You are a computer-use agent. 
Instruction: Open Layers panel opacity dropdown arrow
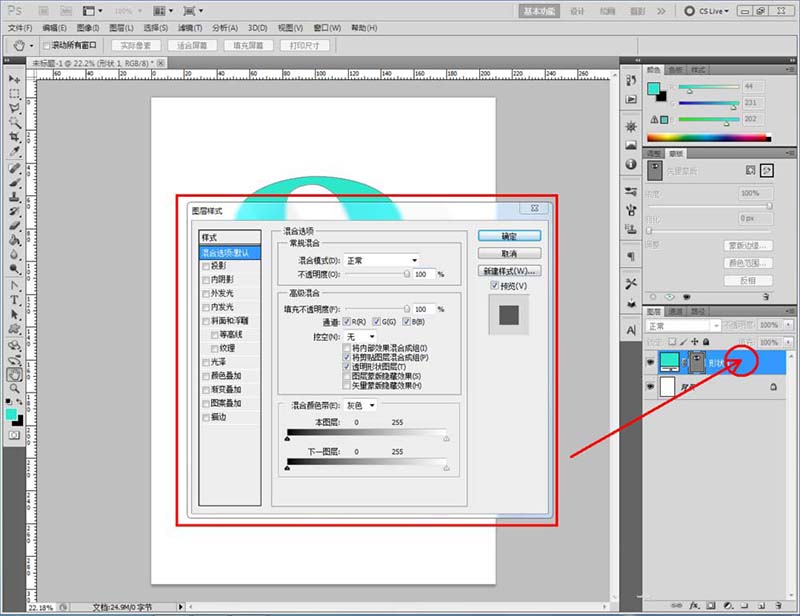point(789,325)
